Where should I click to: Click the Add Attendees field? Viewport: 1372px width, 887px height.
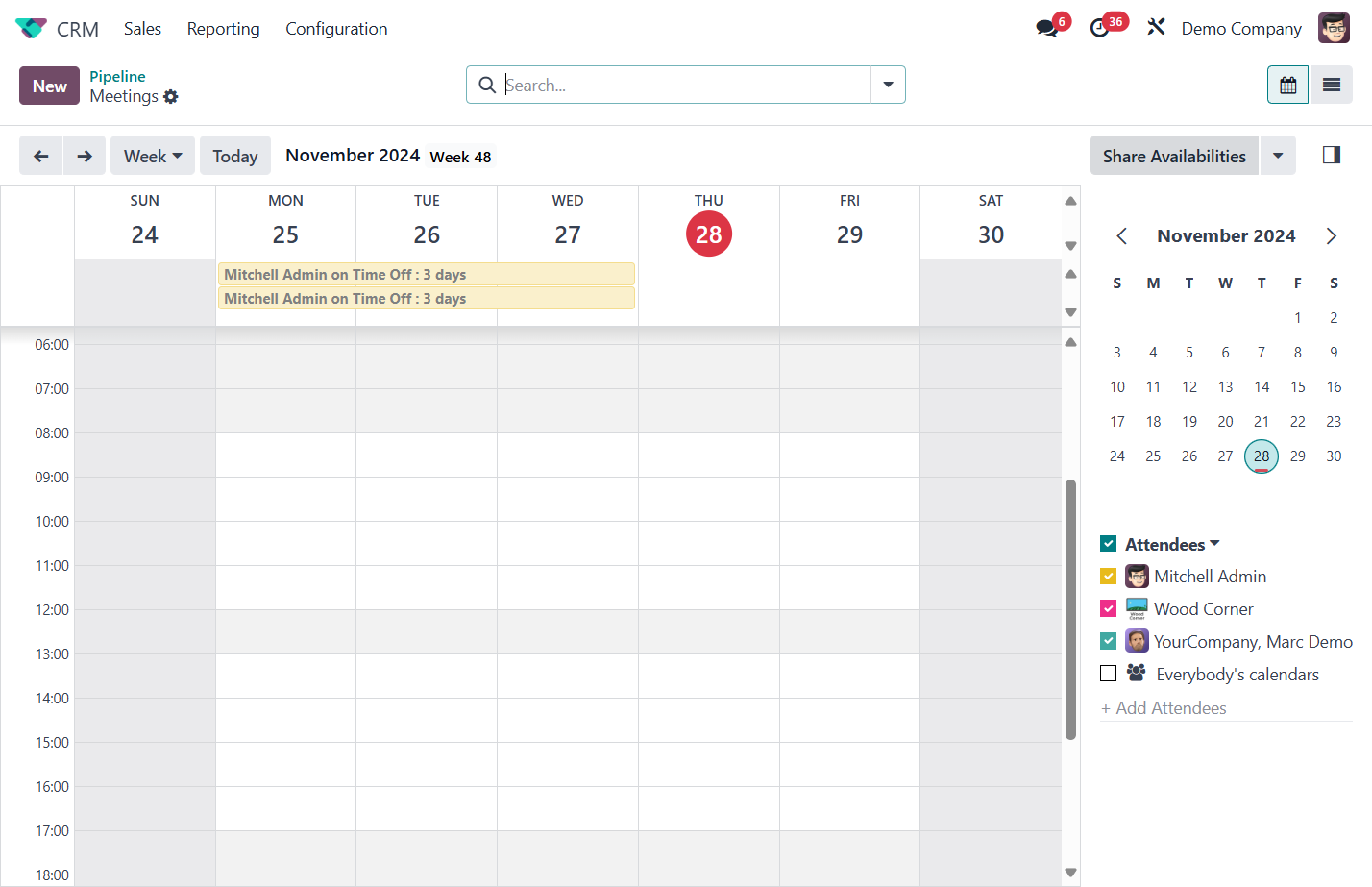tap(1226, 708)
